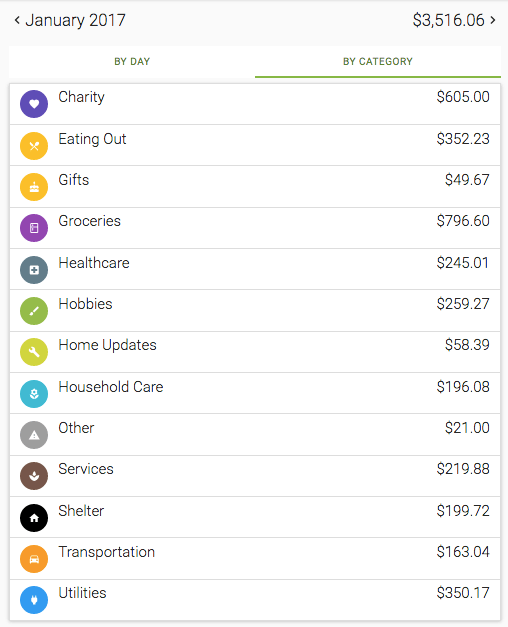Click the Transportation category label

[x=106, y=552]
